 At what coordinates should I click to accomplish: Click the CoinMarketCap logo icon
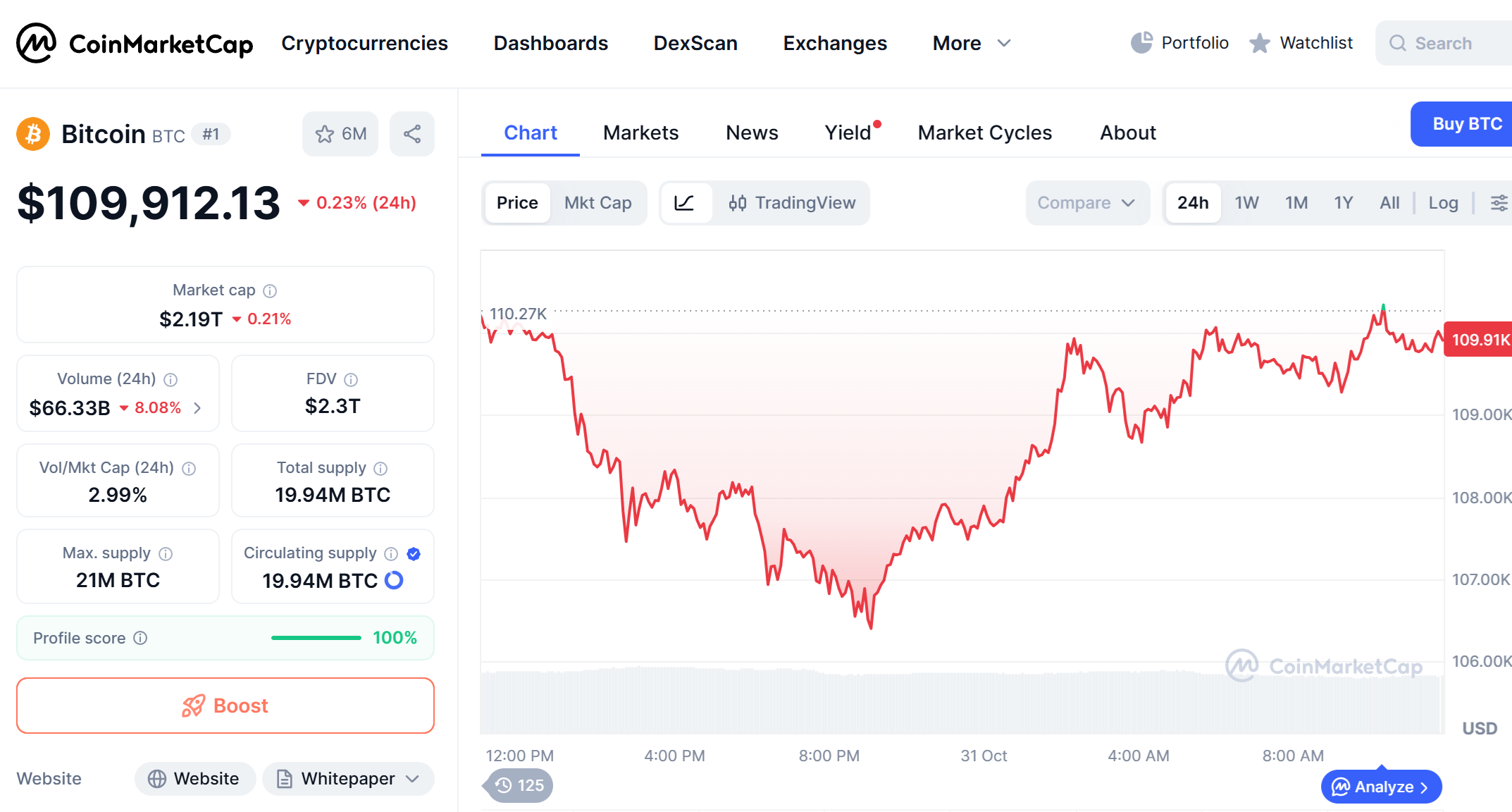click(x=36, y=43)
